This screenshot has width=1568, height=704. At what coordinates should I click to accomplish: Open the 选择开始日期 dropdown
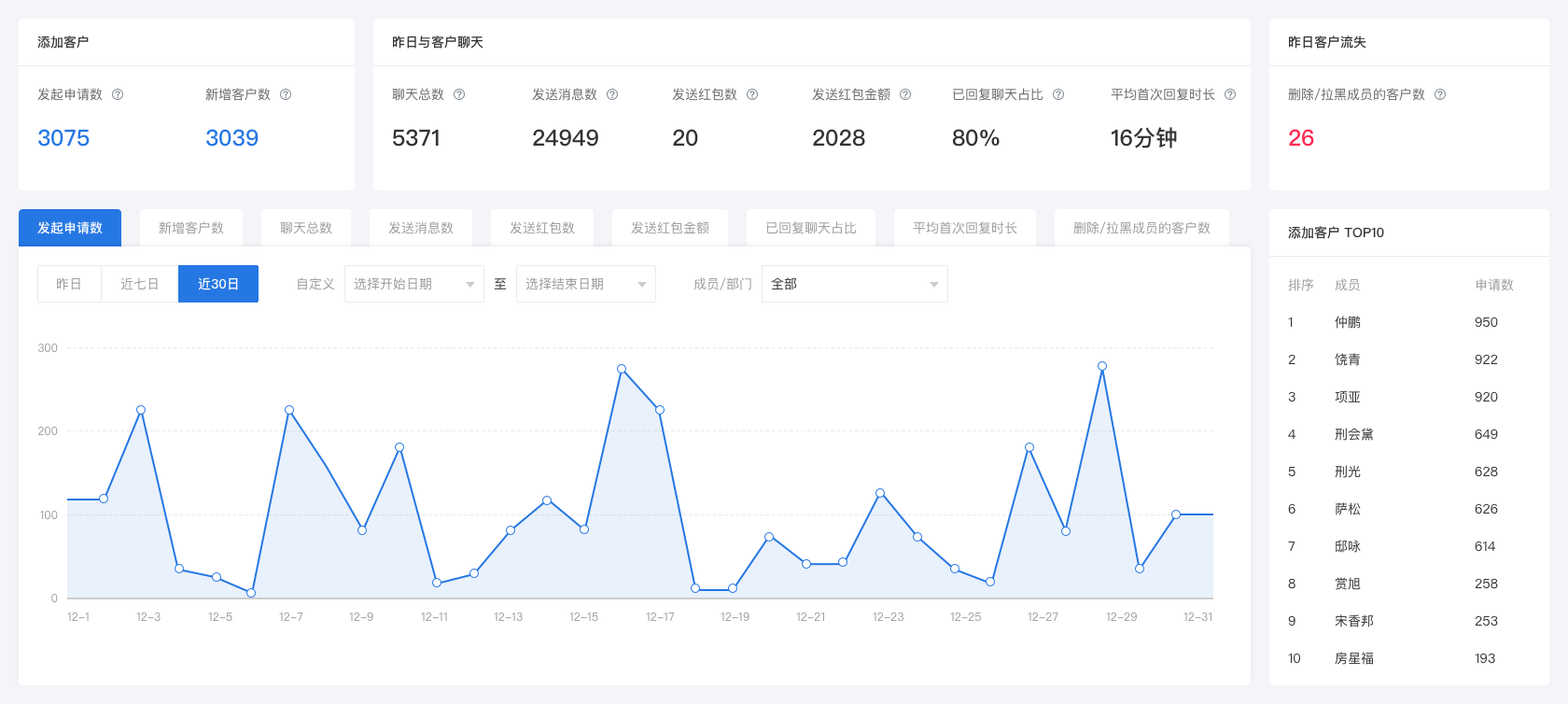pos(413,284)
